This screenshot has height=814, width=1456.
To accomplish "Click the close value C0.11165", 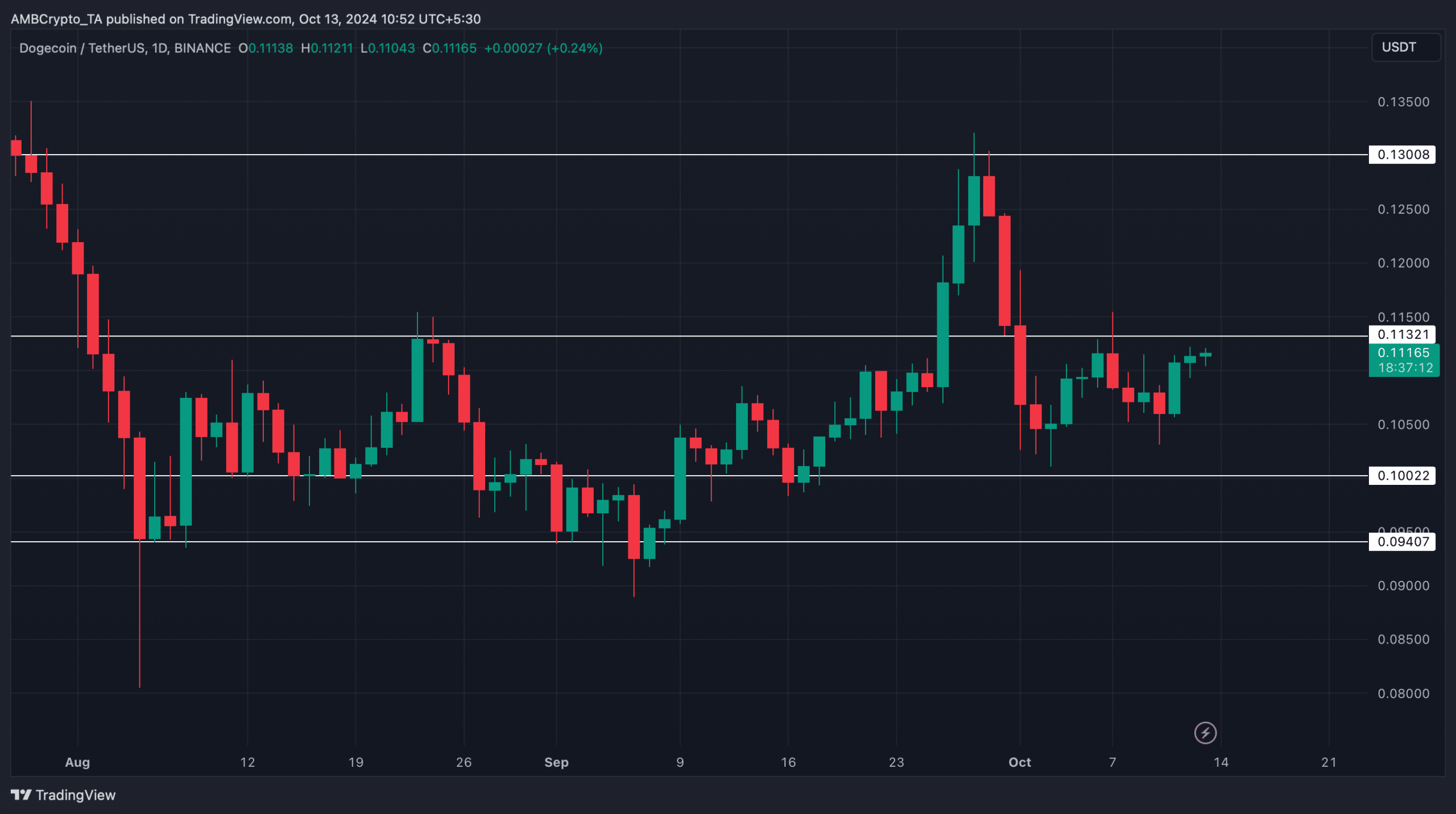I will point(449,48).
